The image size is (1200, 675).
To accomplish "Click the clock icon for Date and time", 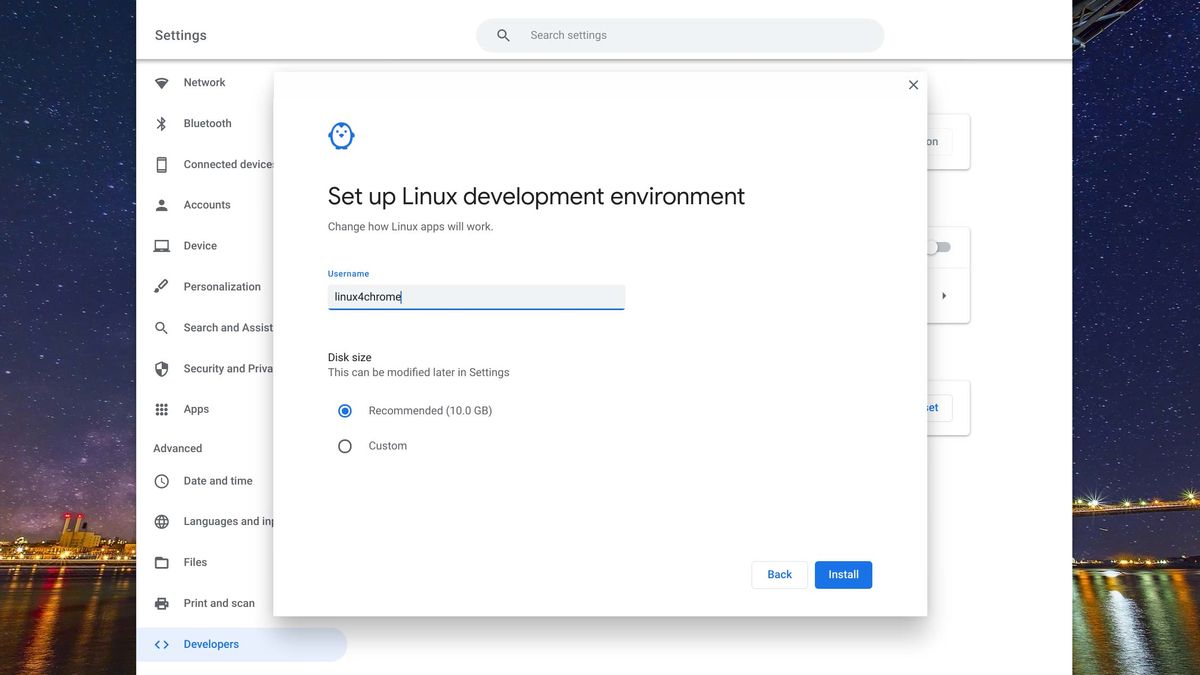I will 161,481.
